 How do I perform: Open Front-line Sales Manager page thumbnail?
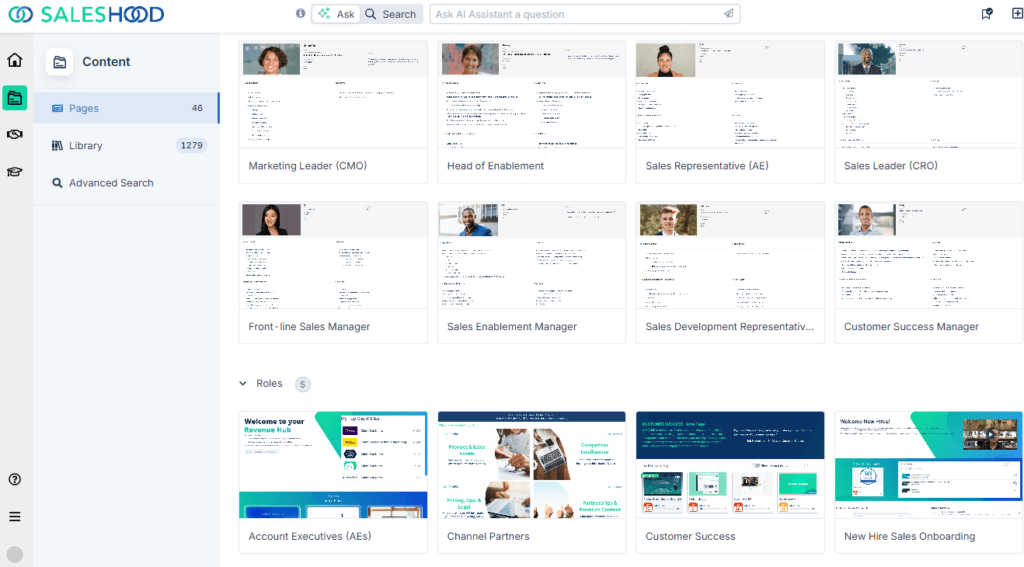point(333,255)
